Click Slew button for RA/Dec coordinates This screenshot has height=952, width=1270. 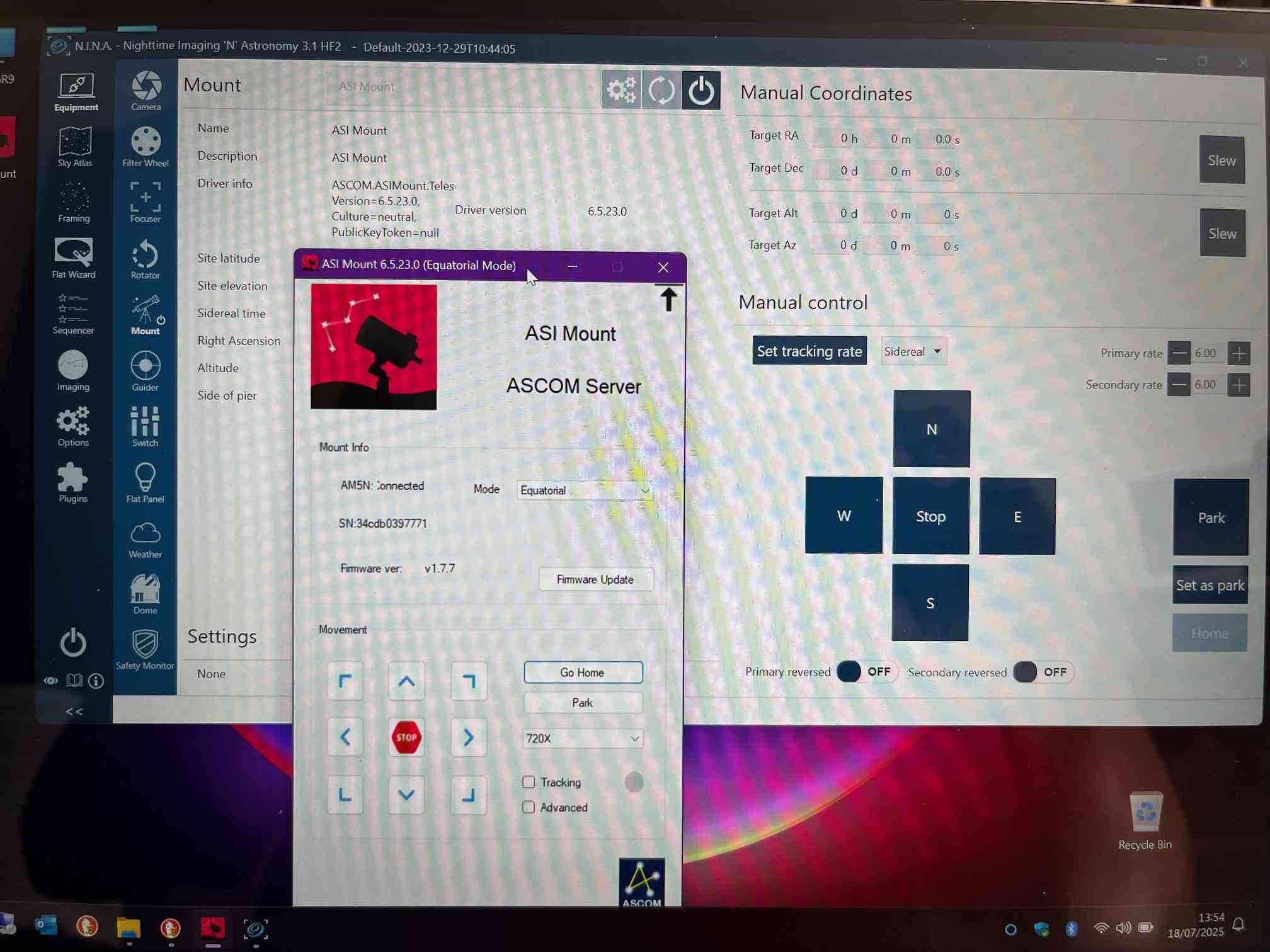[x=1222, y=161]
